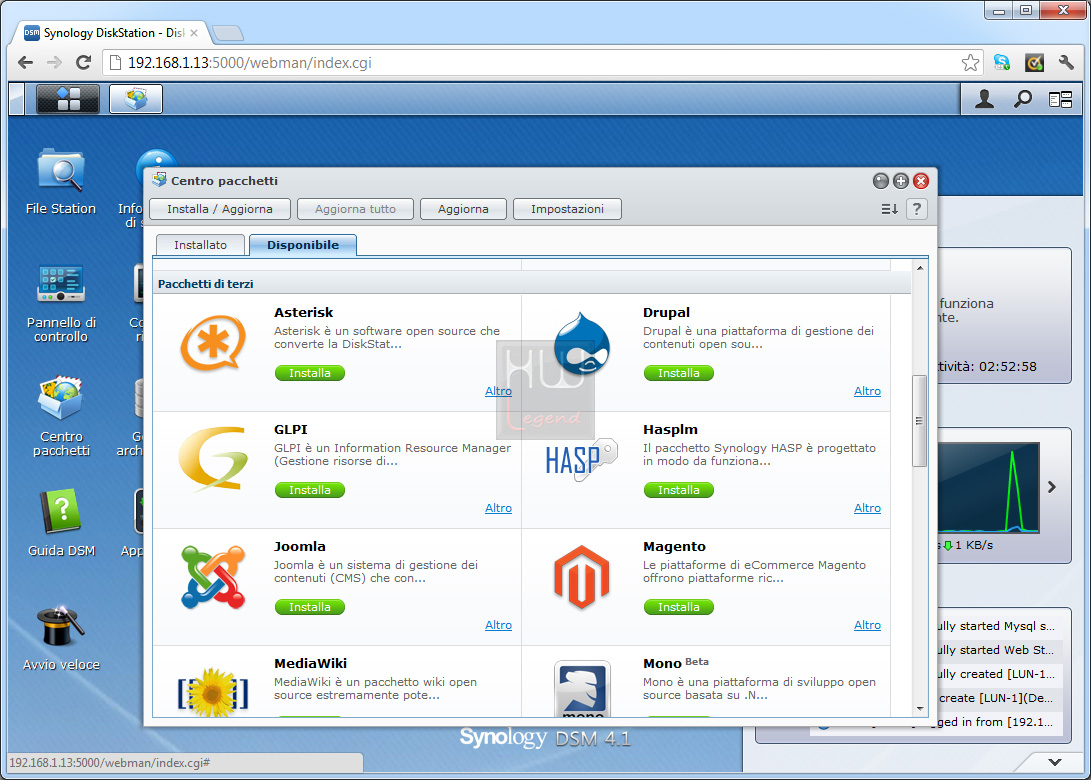Open Guida DSM desktop icon
This screenshot has height=780, width=1091.
pyautogui.click(x=61, y=511)
